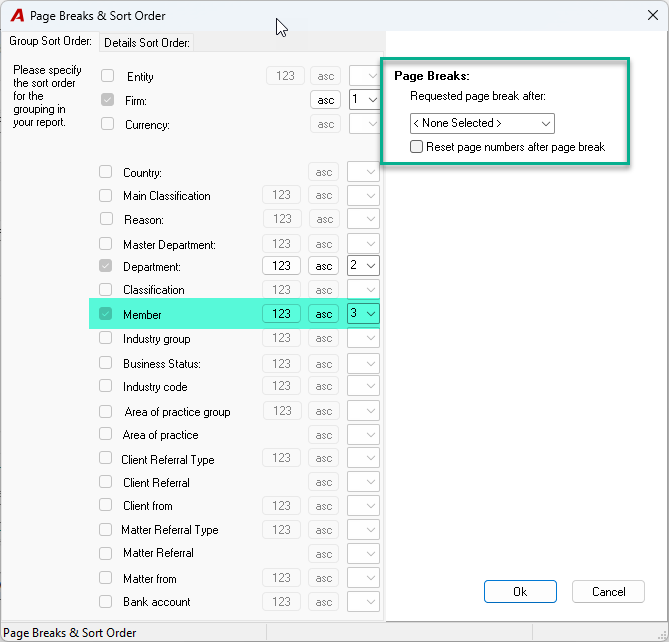This screenshot has width=669, height=642.
Task: Click Industry code asc button
Action: click(324, 386)
